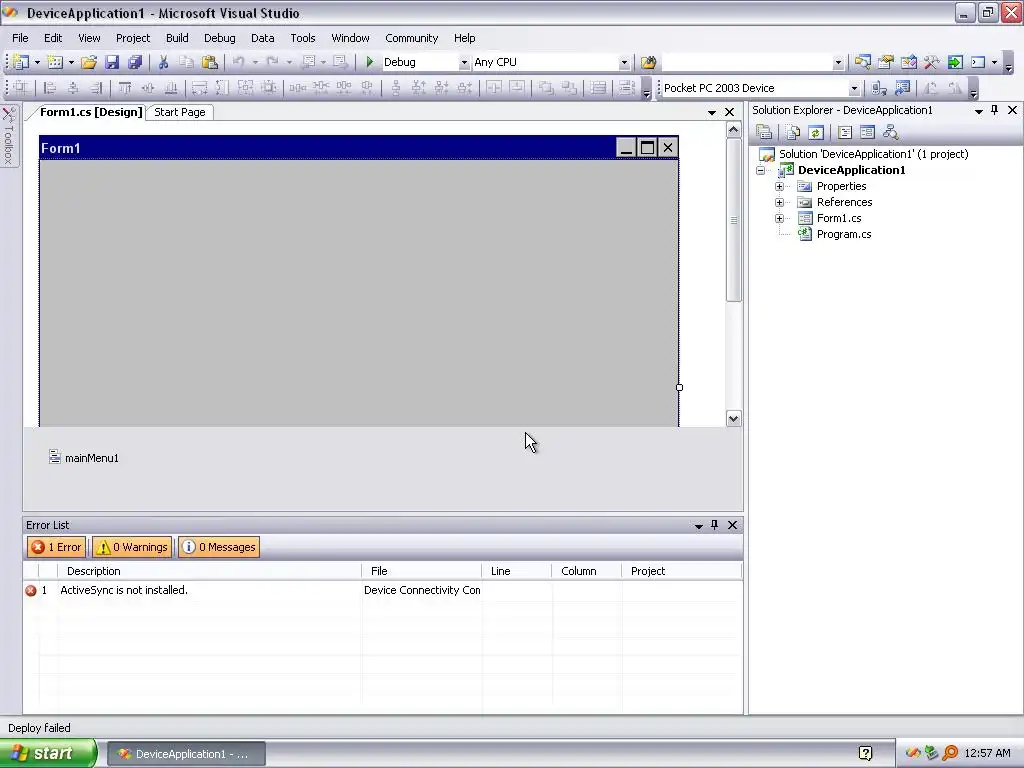This screenshot has width=1024, height=768.
Task: Toggle the 0 Warnings filter button
Action: [x=132, y=547]
